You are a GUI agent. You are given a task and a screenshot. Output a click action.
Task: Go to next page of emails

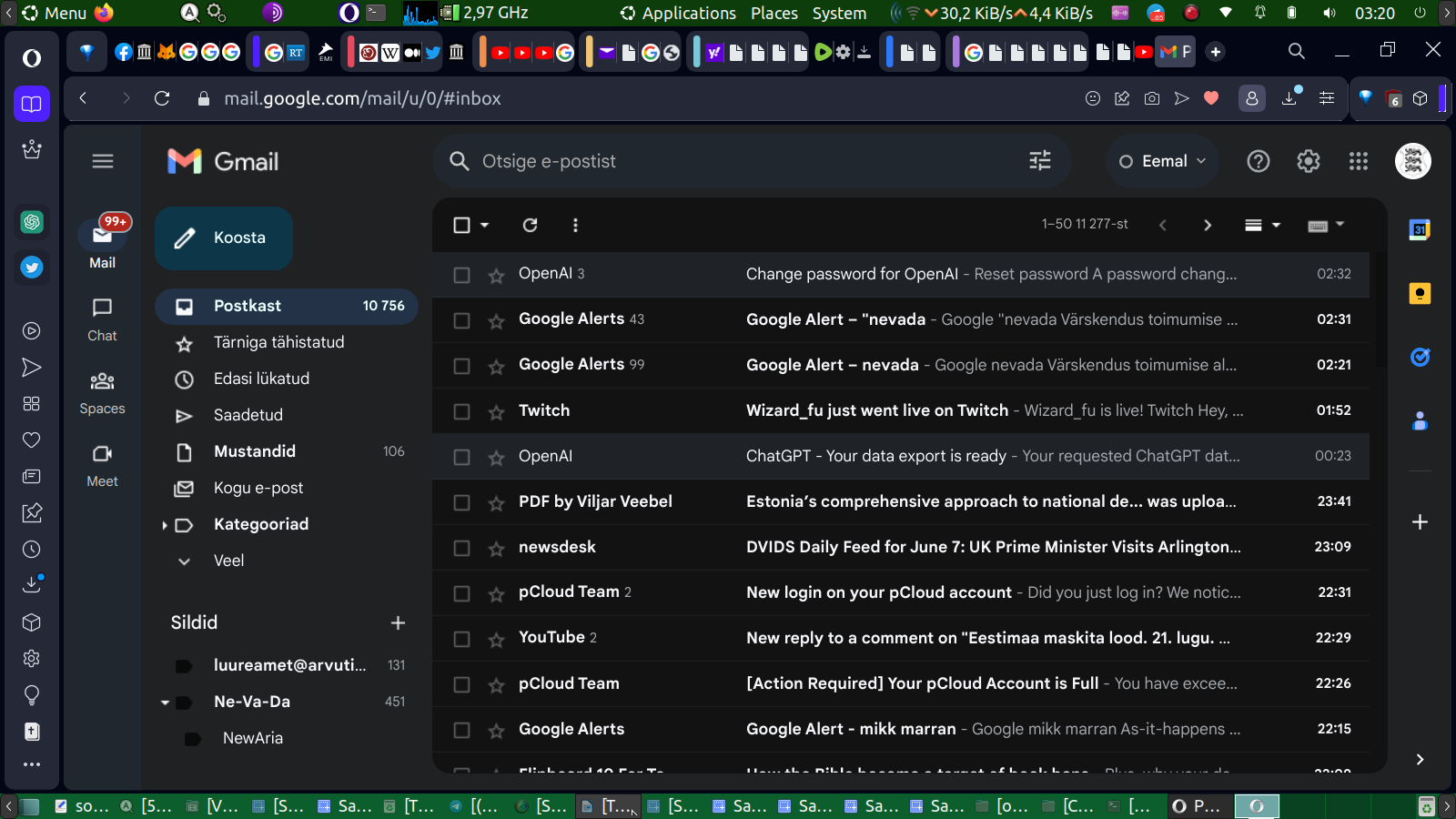1207,225
